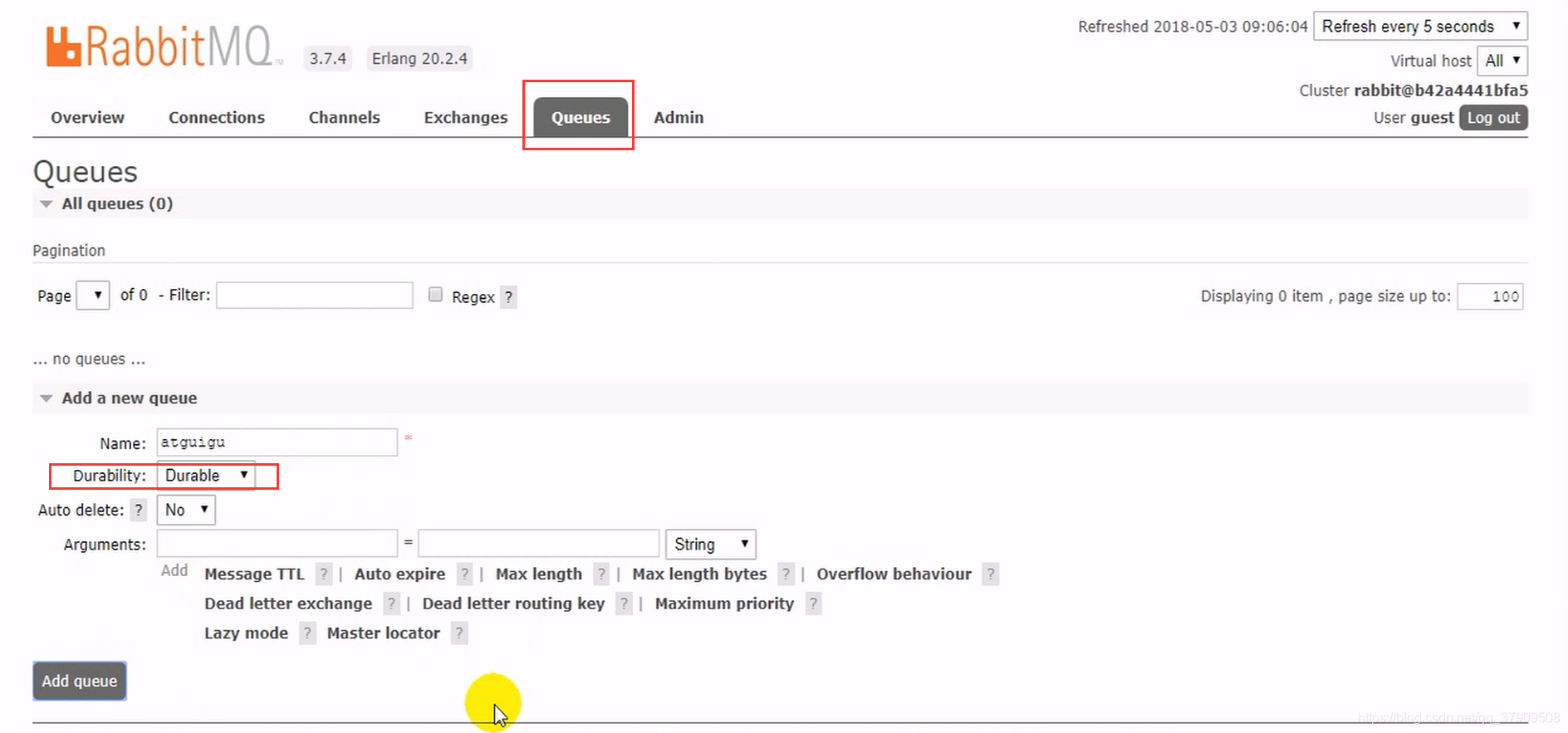Click the RabbitMQ logo
Screen dimensions: 1568x733
(x=164, y=46)
